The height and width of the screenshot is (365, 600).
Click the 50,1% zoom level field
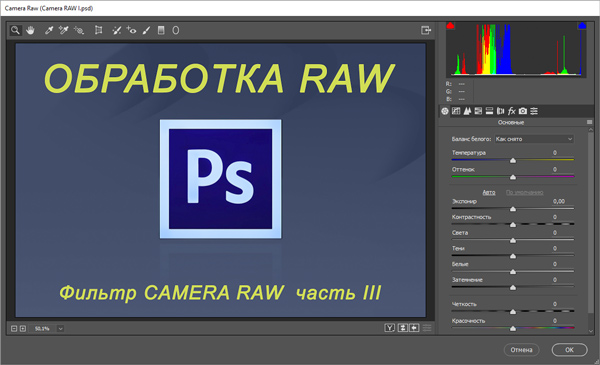click(42, 329)
